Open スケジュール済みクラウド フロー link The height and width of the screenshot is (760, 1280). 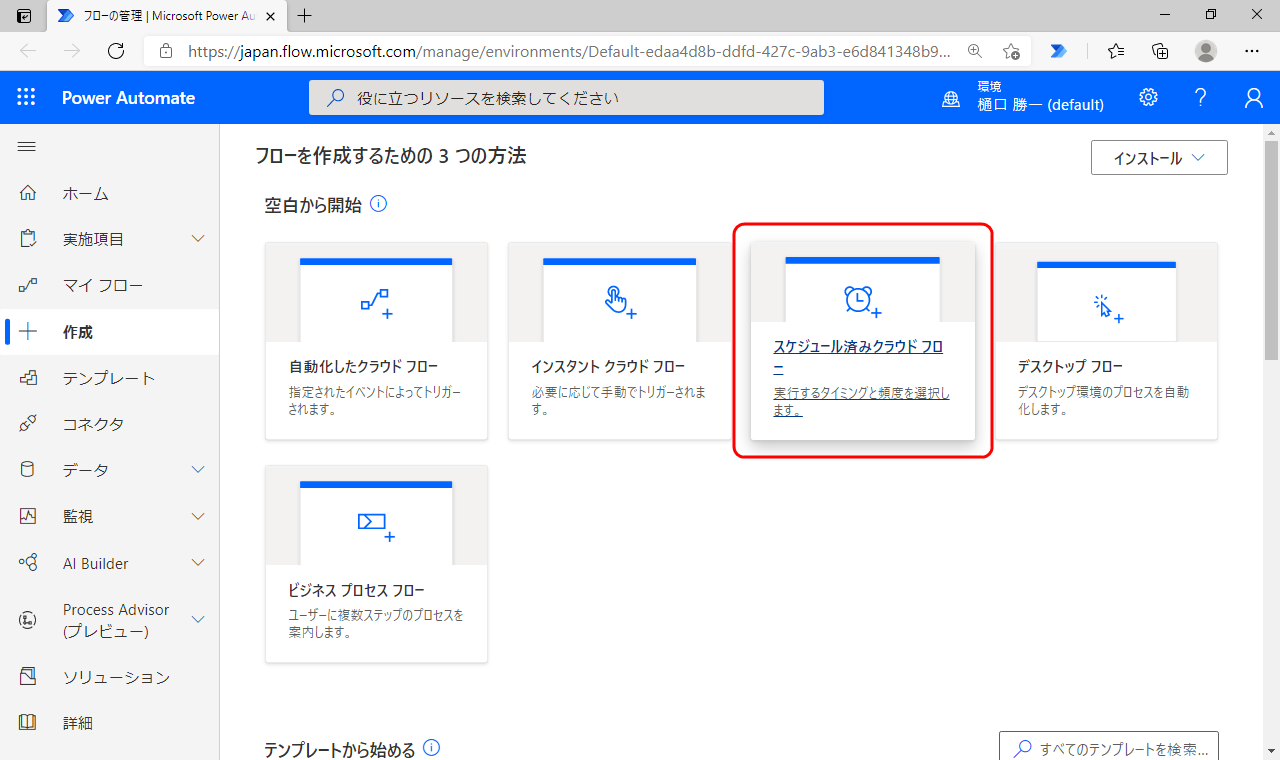click(858, 357)
